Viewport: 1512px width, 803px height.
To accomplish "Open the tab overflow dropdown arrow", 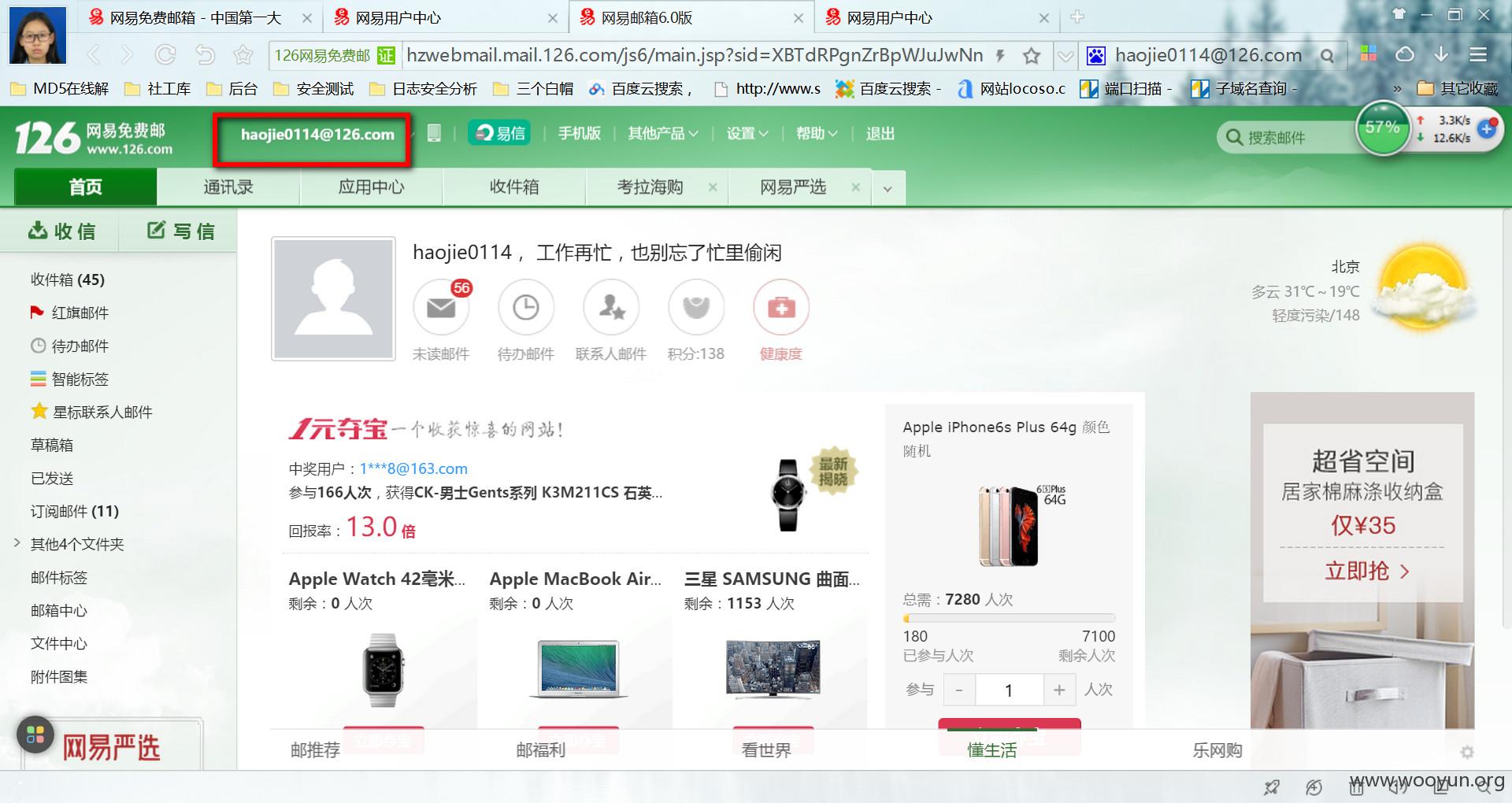I will coord(888,189).
